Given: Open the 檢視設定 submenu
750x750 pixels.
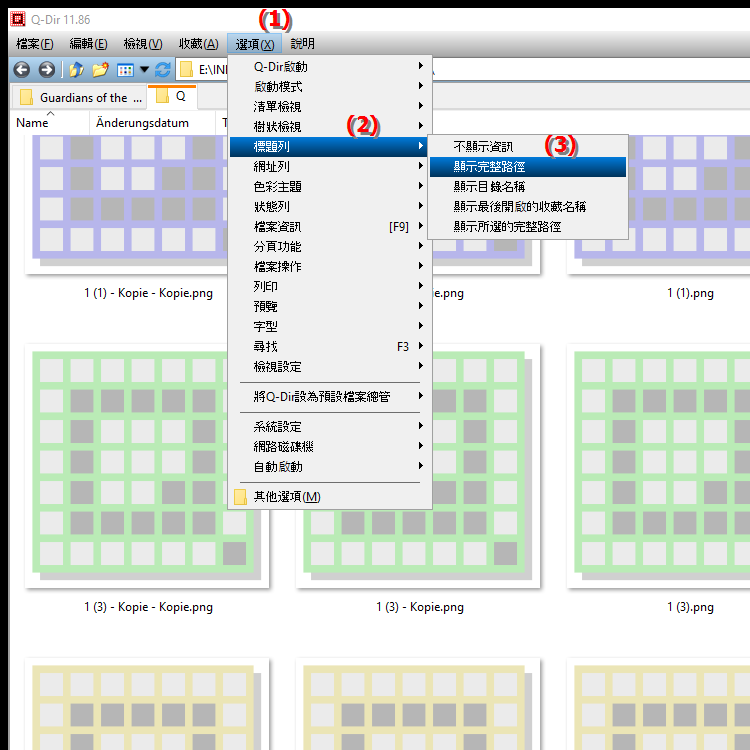Looking at the screenshot, I should click(330, 367).
